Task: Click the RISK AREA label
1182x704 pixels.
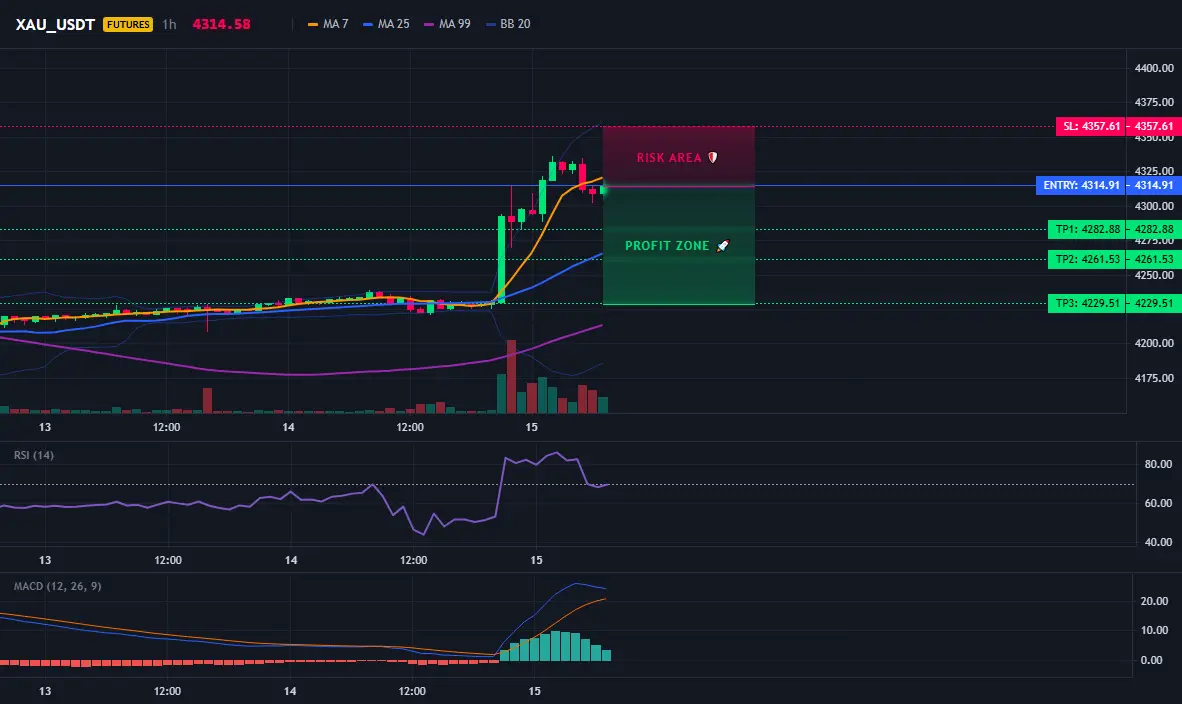Action: point(669,158)
